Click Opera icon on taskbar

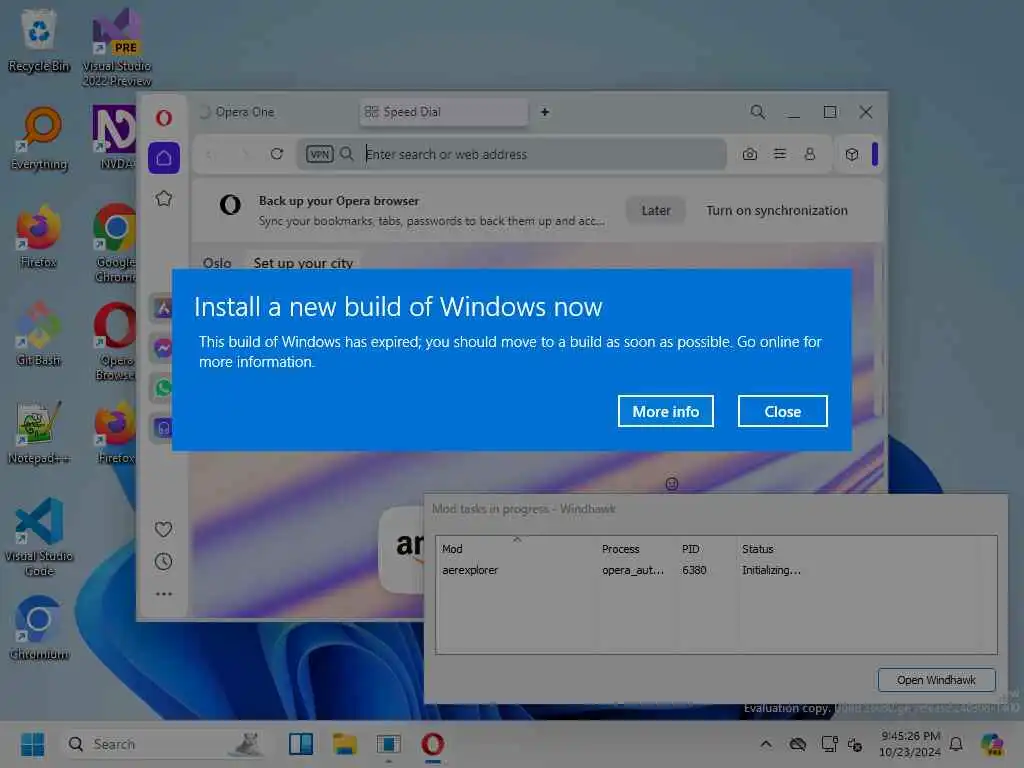pyautogui.click(x=432, y=744)
